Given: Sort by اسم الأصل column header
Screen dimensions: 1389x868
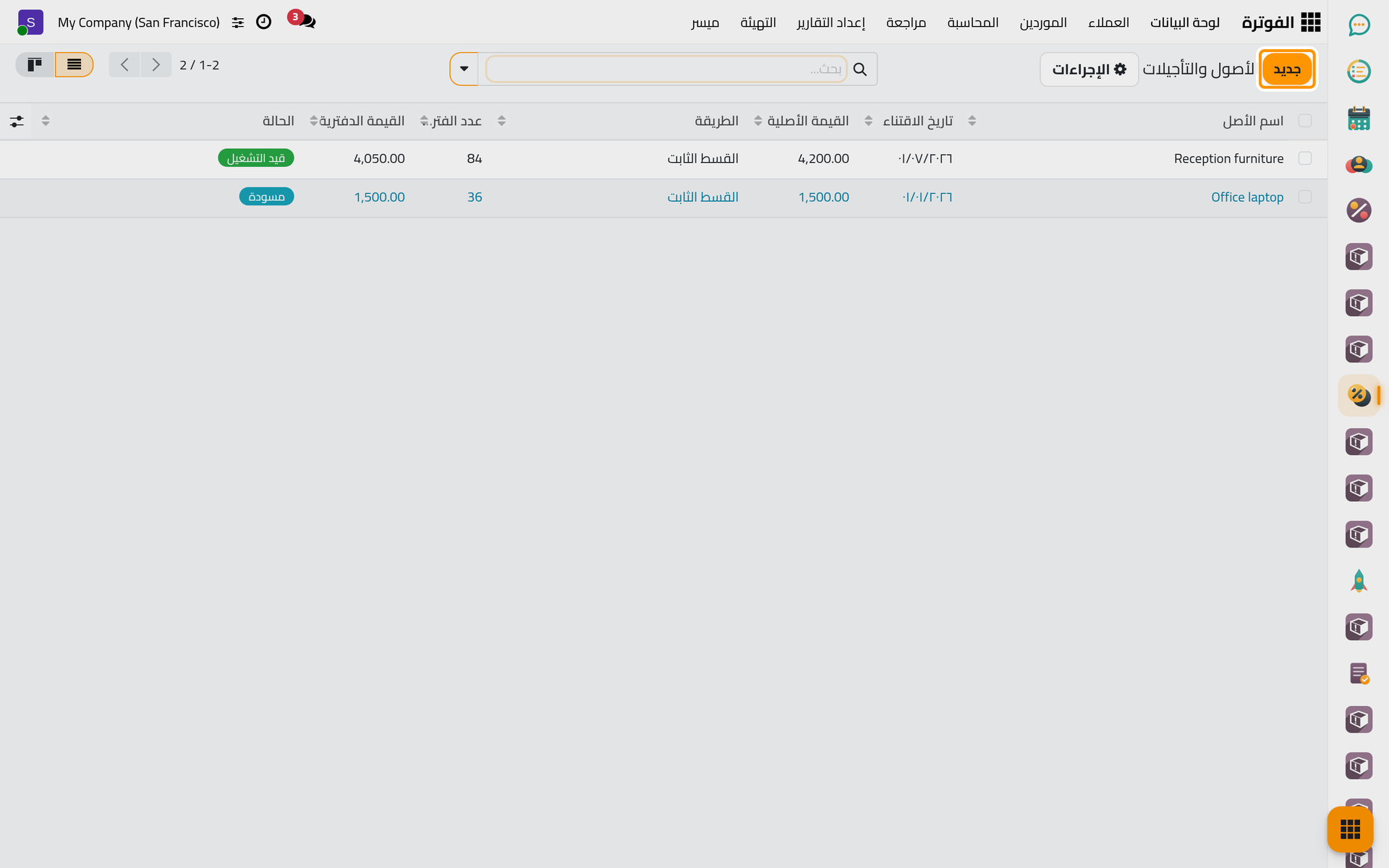Looking at the screenshot, I should coord(1253,121).
